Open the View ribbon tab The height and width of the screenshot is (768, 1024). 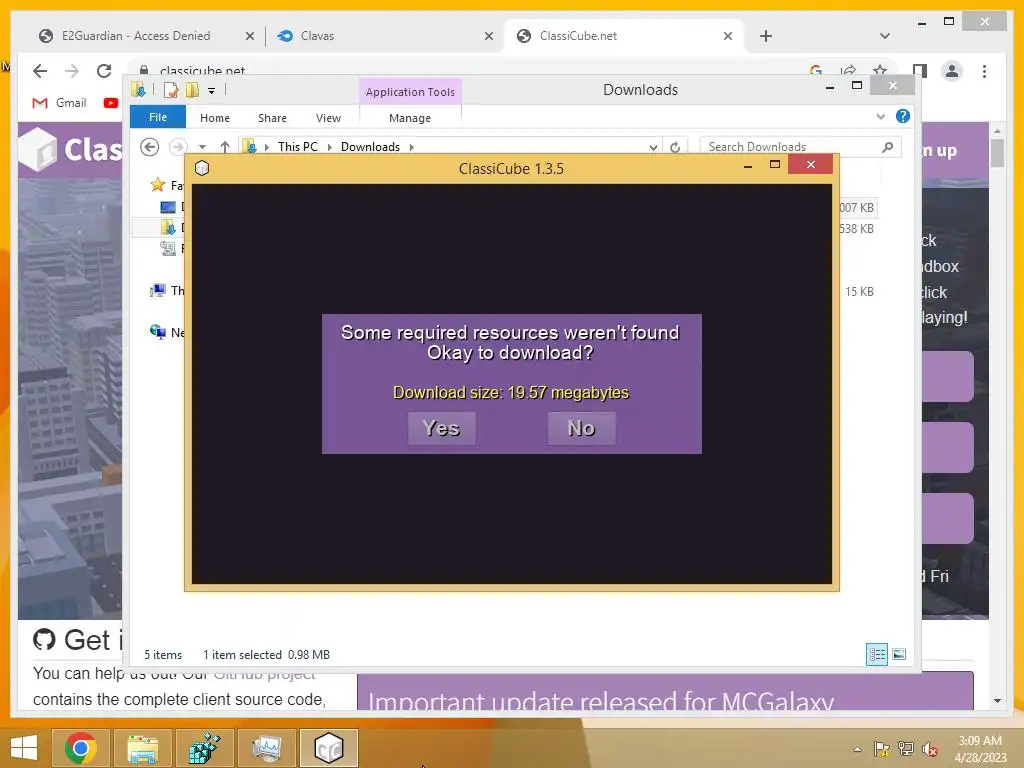point(328,118)
